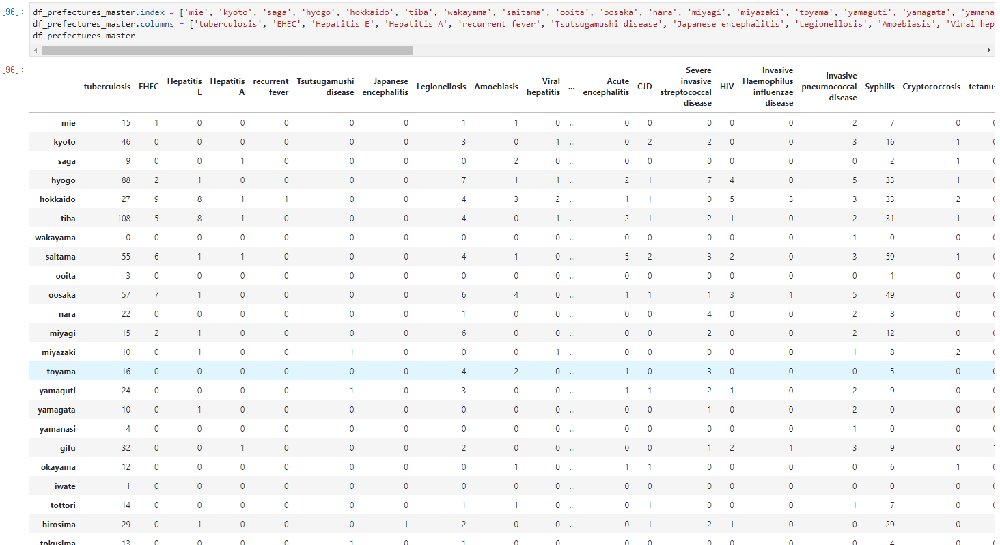
Task: Select the Syphilis column header
Action: (x=880, y=87)
